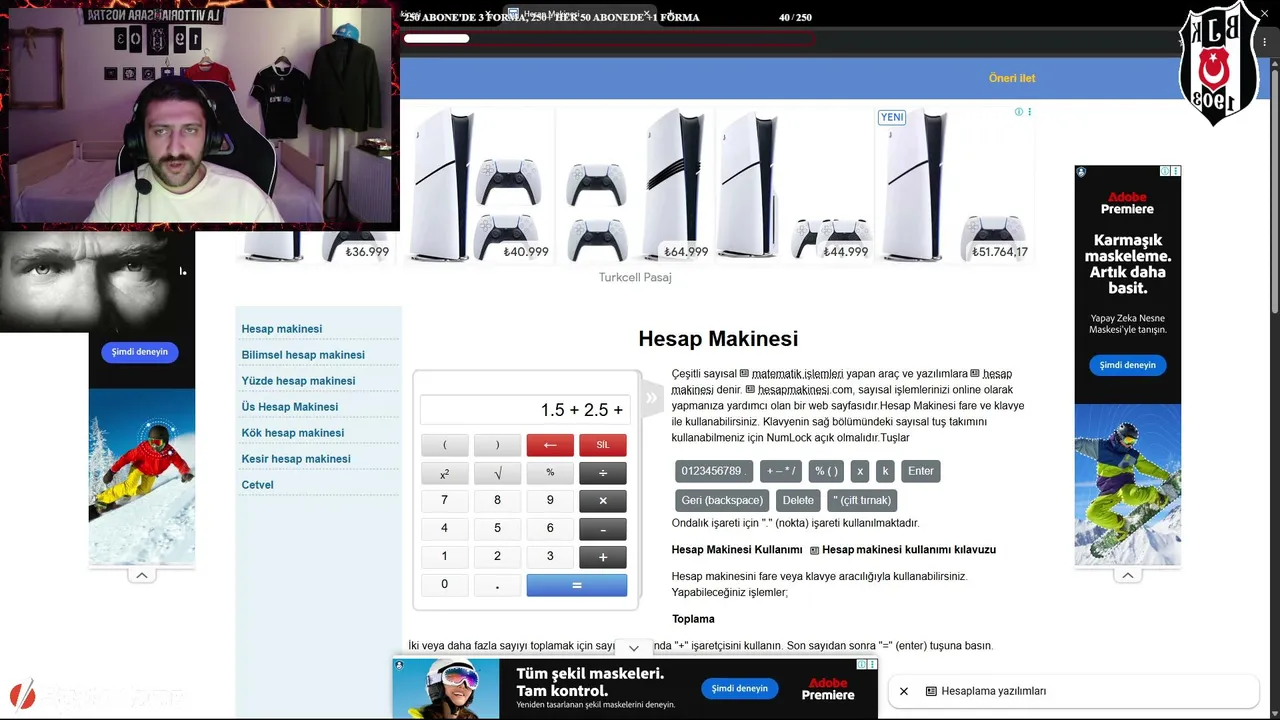Click digit 4 on the calculator
Image resolution: width=1280 pixels, height=720 pixels.
[445, 529]
